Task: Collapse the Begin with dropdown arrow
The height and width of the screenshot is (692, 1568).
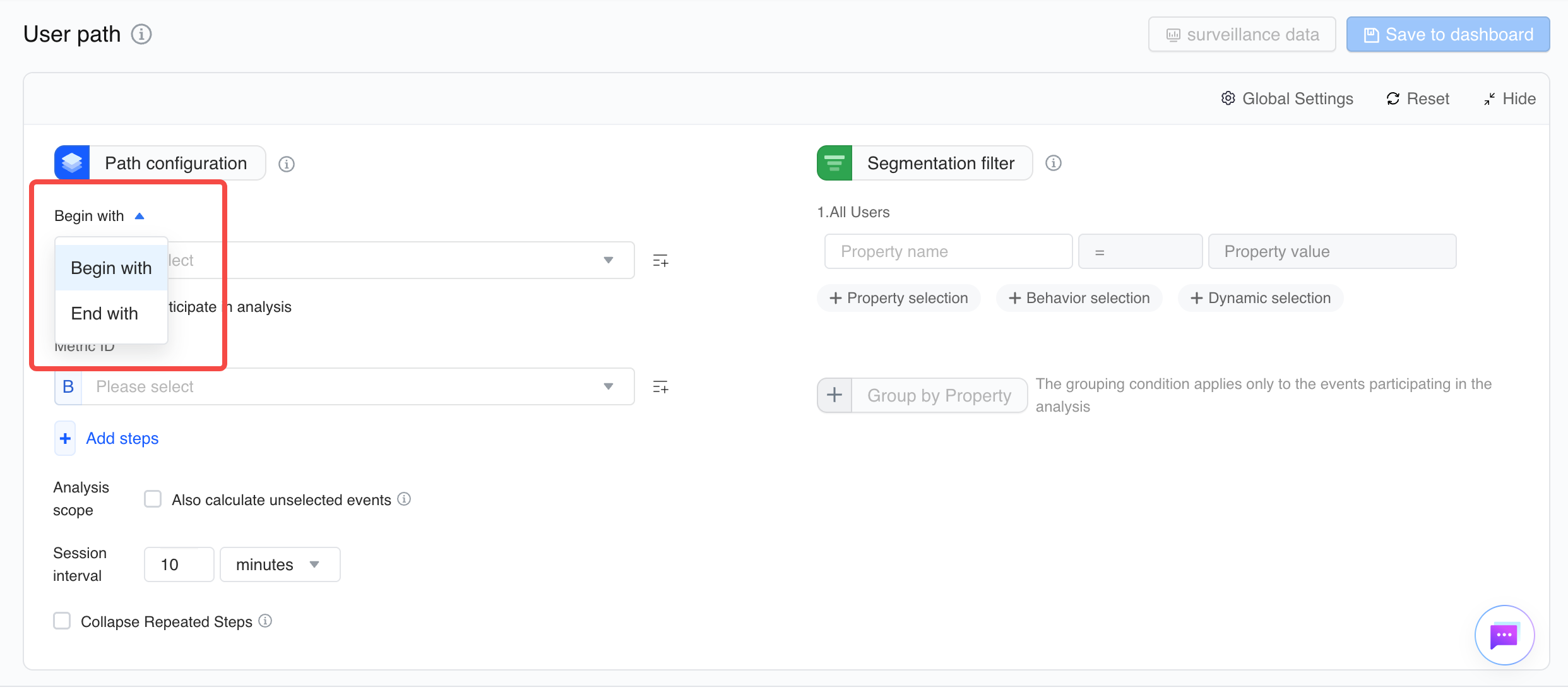Action: pos(140,216)
